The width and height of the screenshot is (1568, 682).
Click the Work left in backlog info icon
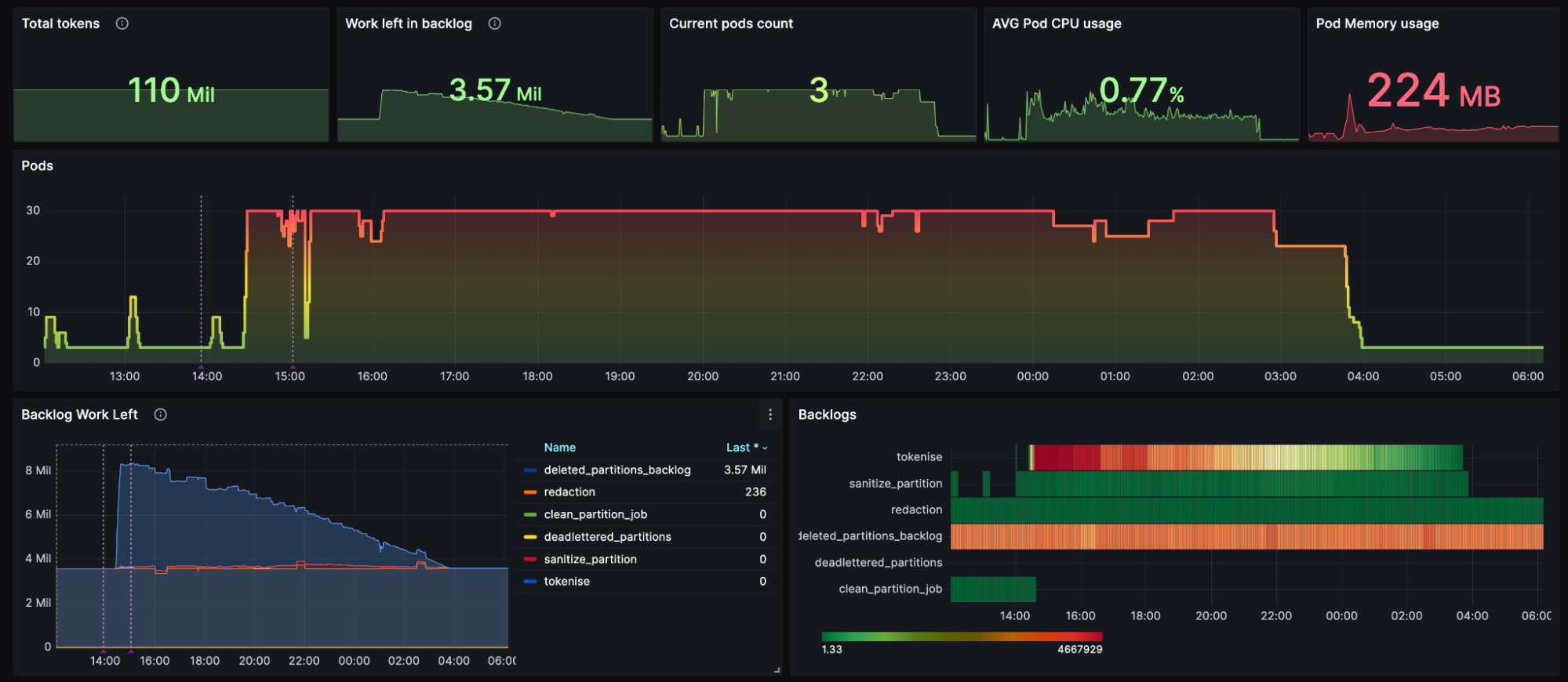tap(495, 24)
